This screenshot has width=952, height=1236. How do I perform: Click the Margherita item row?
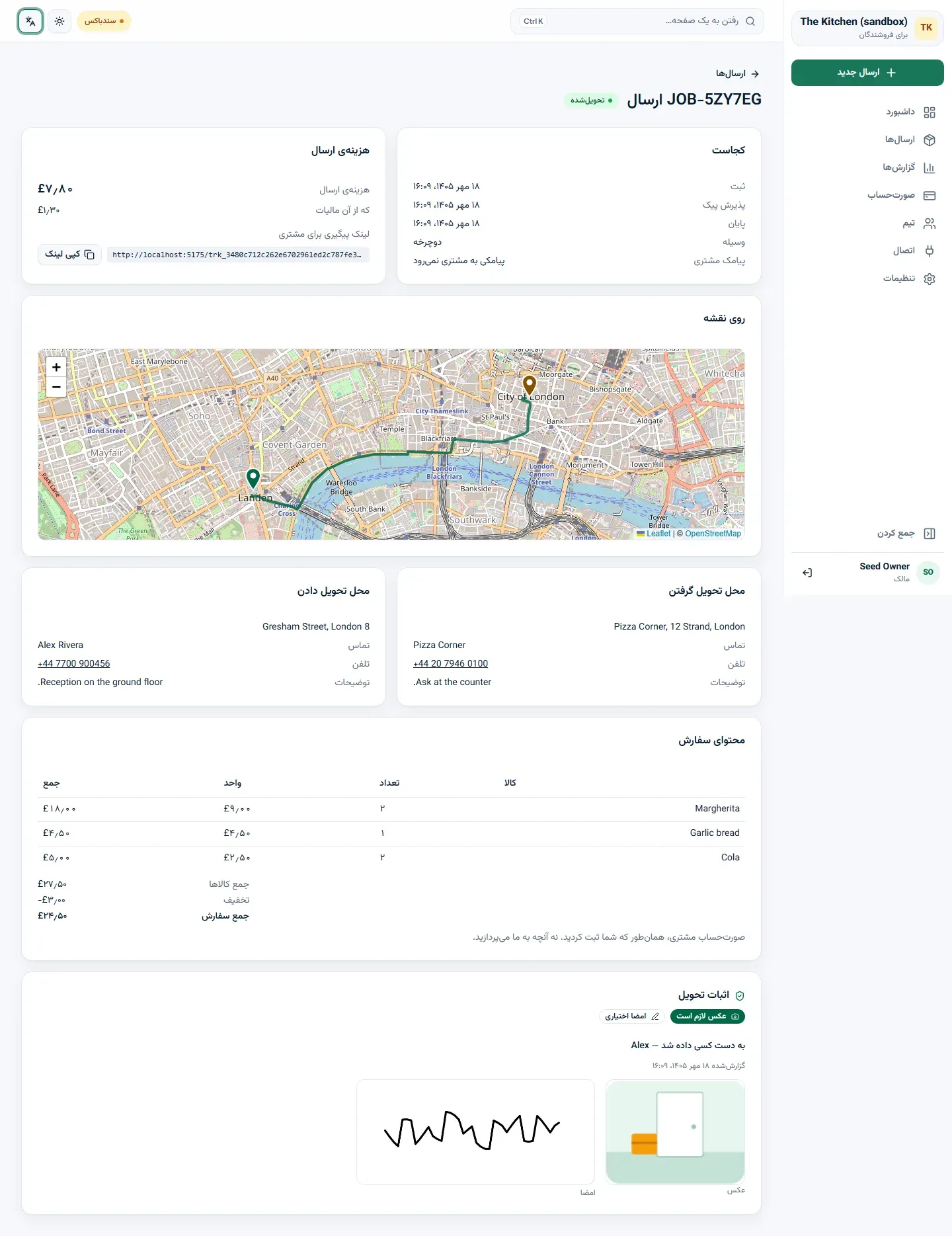tap(391, 809)
